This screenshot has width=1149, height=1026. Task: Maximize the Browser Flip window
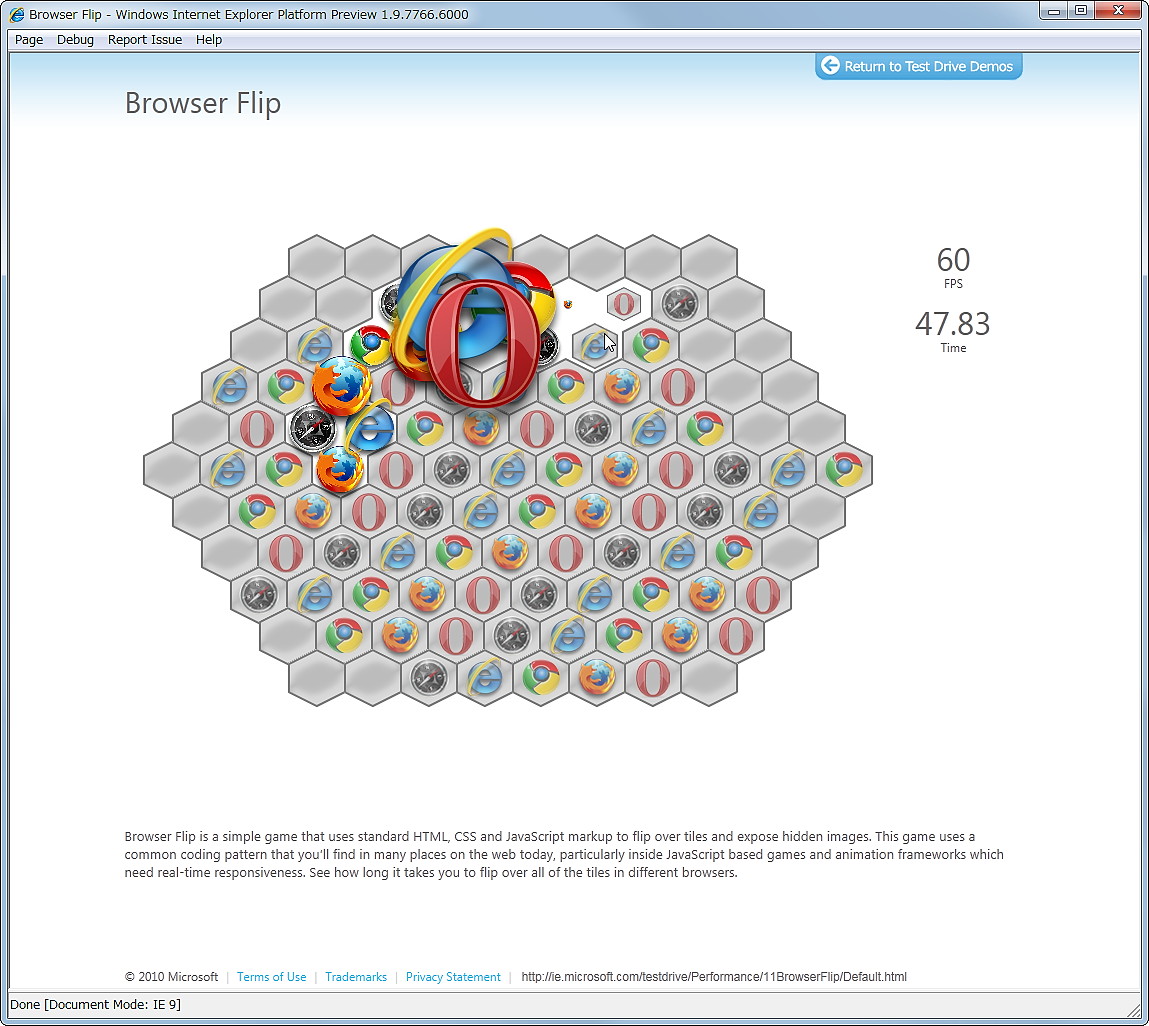[x=1081, y=11]
